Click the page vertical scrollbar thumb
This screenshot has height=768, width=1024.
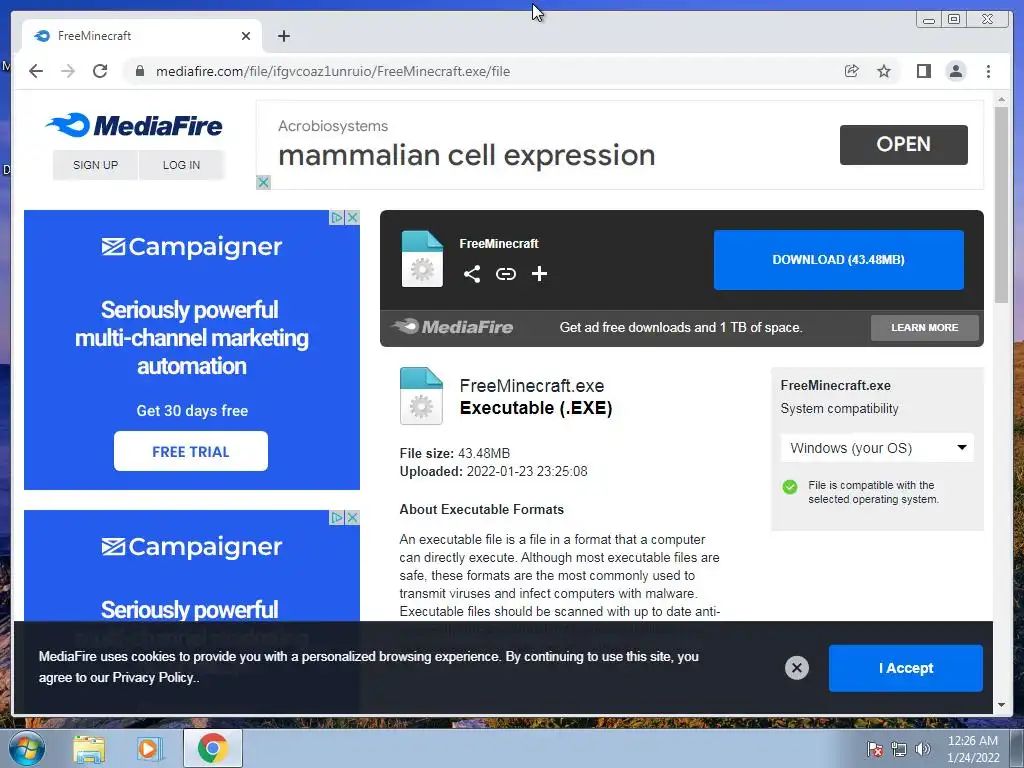pos(1001,204)
